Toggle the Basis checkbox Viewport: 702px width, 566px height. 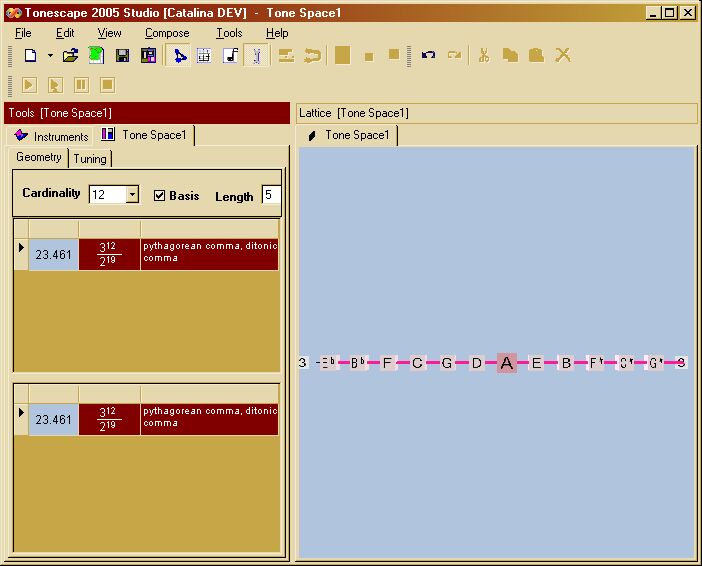pyautogui.click(x=159, y=196)
